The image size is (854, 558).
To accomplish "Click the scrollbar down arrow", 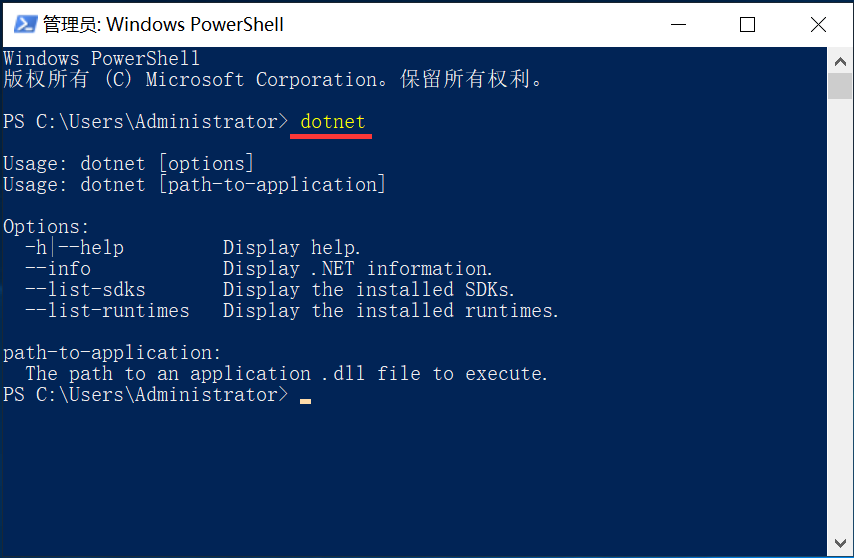I will point(840,543).
